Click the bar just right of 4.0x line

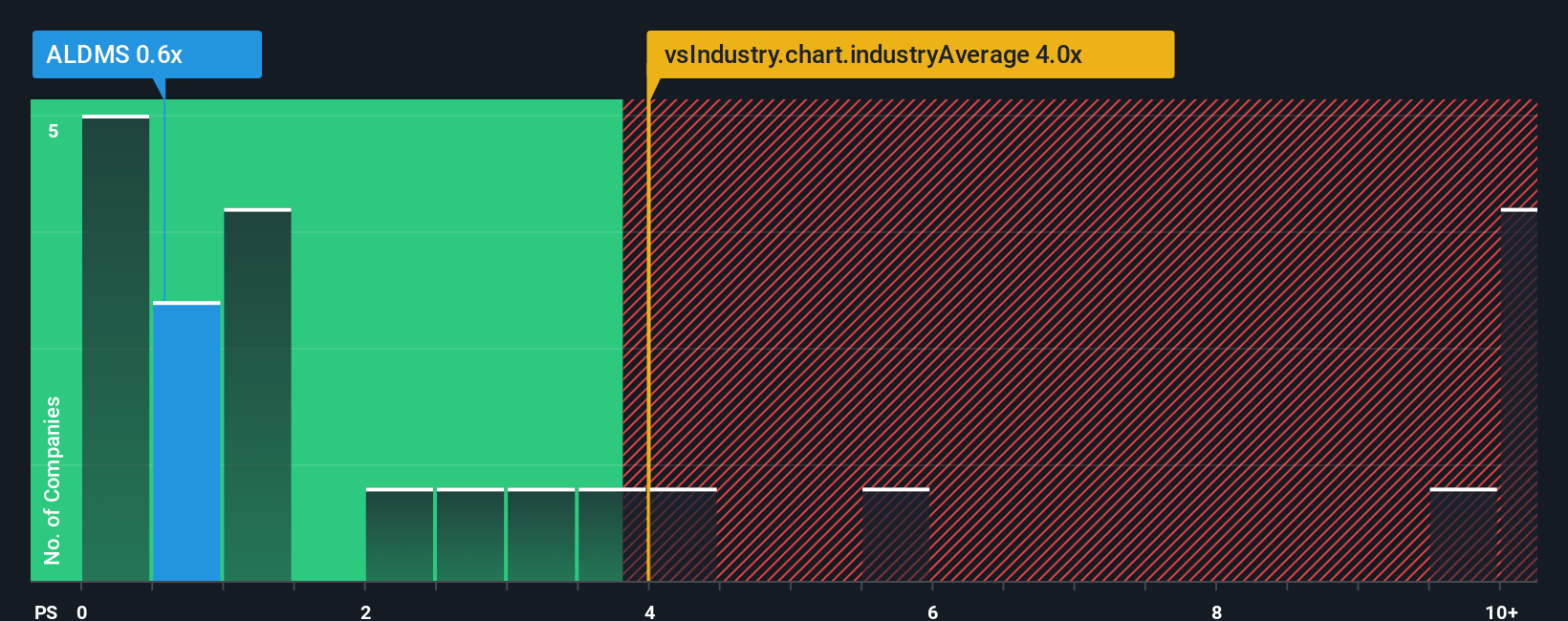pyautogui.click(x=683, y=535)
